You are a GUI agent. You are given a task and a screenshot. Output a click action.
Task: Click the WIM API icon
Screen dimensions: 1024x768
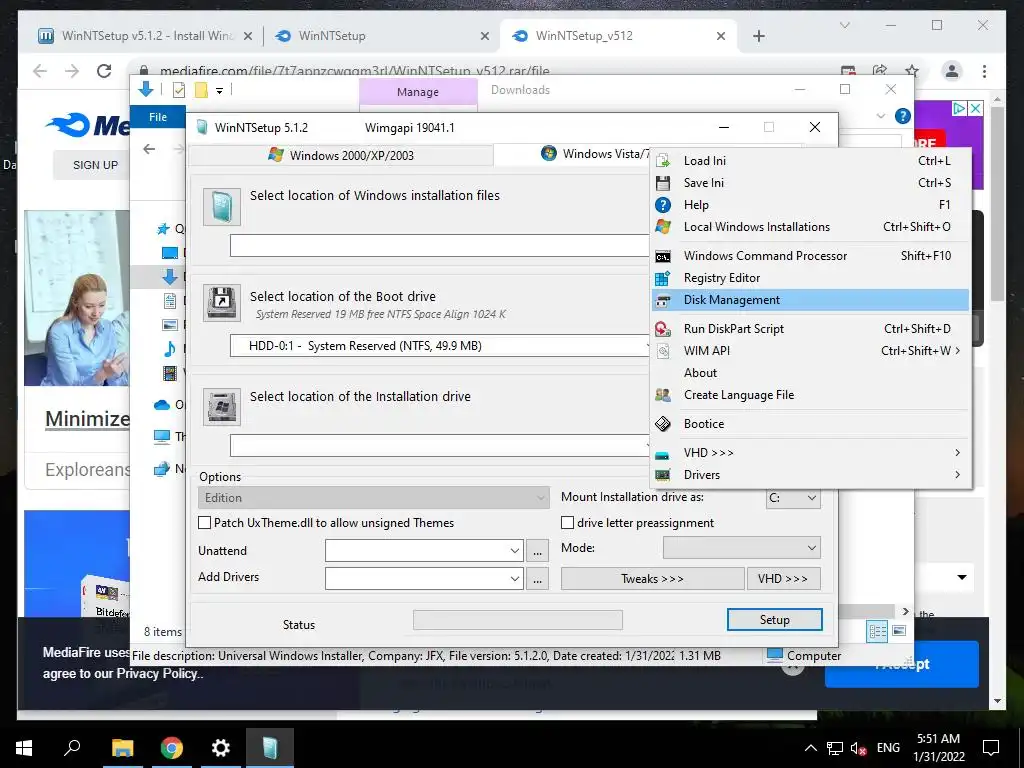[663, 351]
